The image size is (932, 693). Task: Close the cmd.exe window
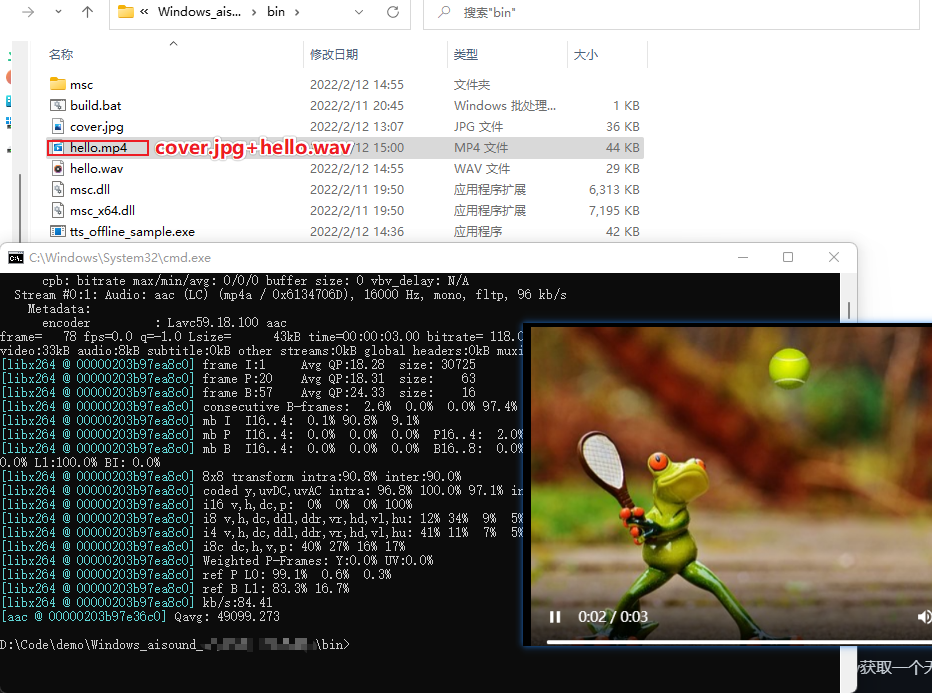(834, 257)
